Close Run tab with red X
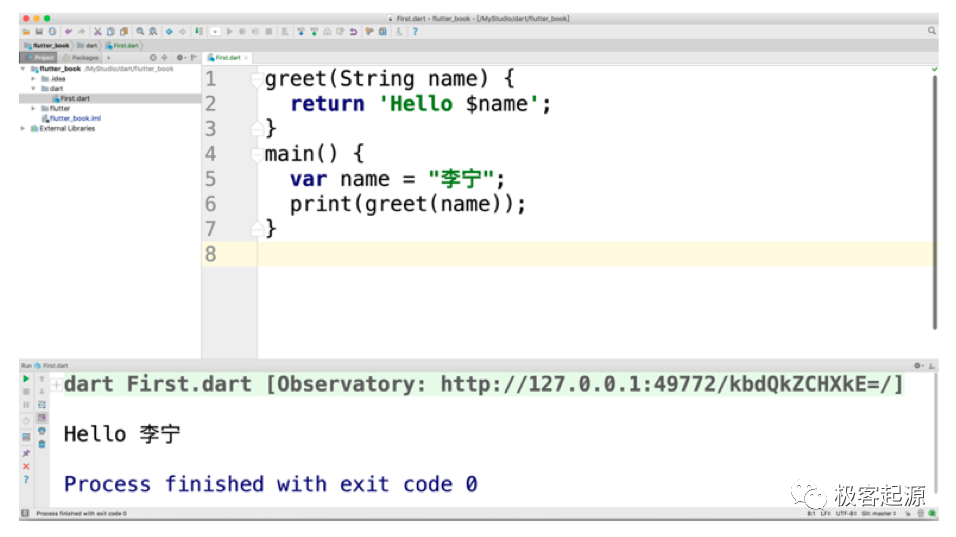956x537 pixels. (26, 466)
